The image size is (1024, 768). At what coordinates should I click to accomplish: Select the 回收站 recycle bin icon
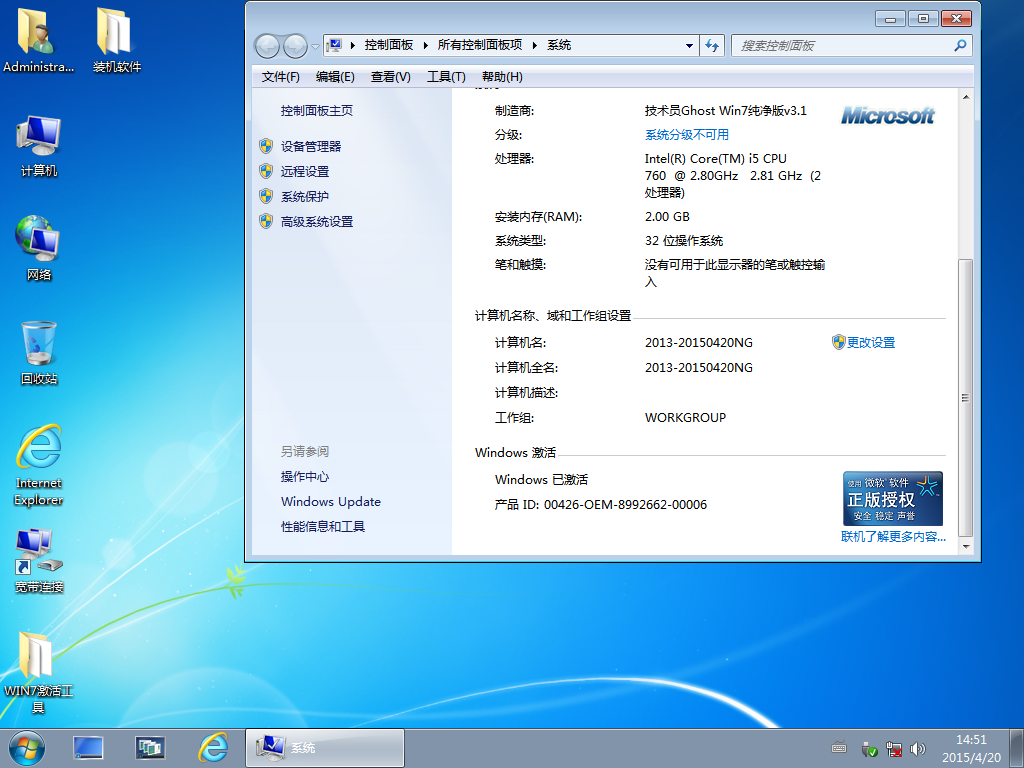[39, 353]
